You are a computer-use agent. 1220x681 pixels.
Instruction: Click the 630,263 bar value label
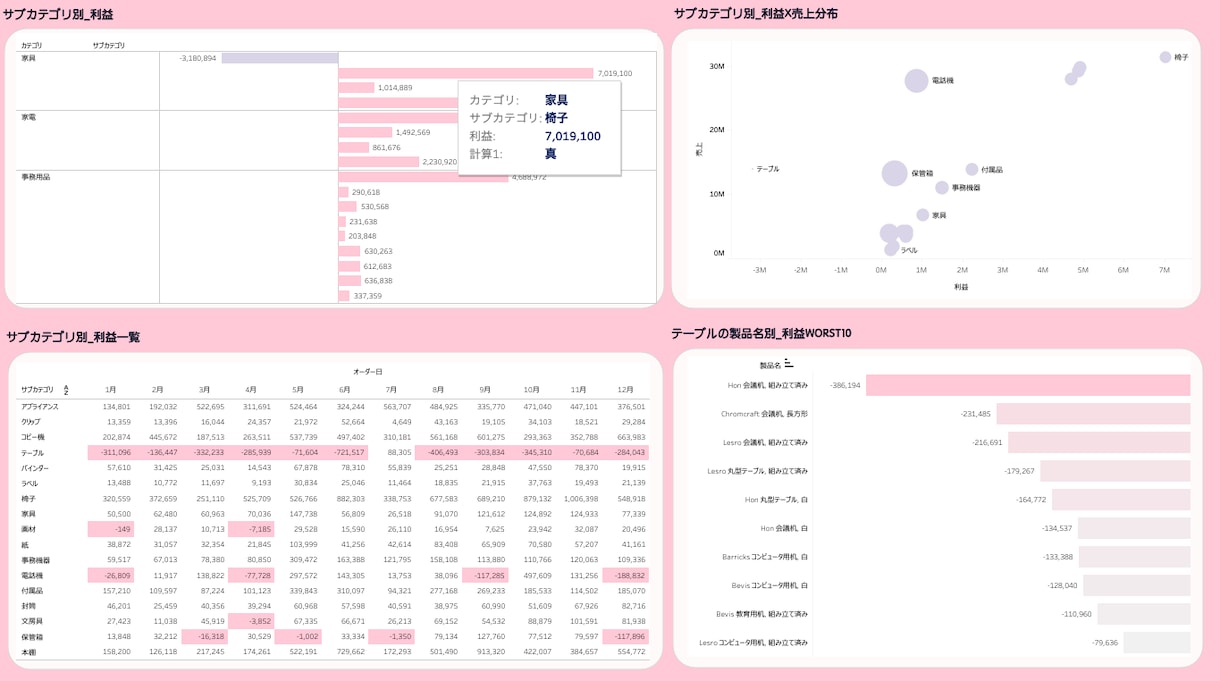[x=379, y=252]
